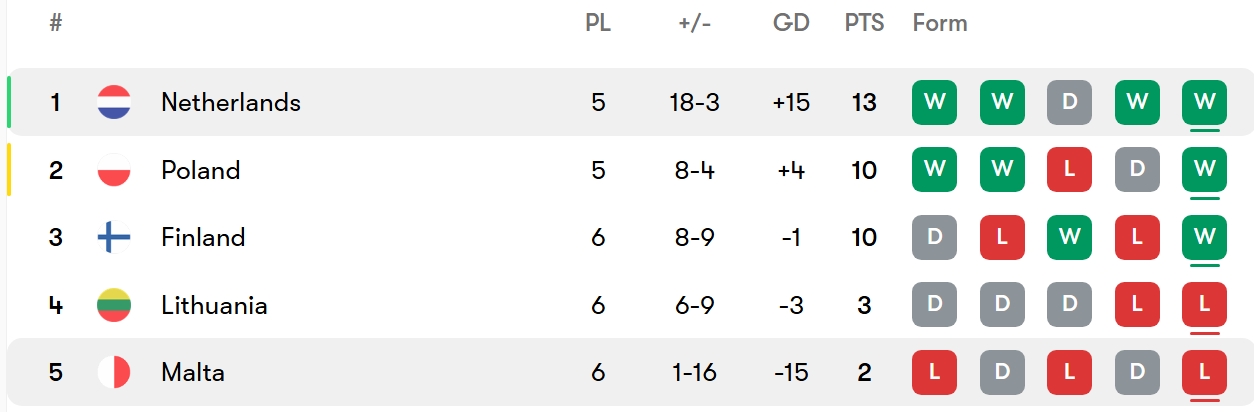Open Malta's latest loss form badge
Image resolution: width=1254 pixels, height=412 pixels.
coord(1204,373)
